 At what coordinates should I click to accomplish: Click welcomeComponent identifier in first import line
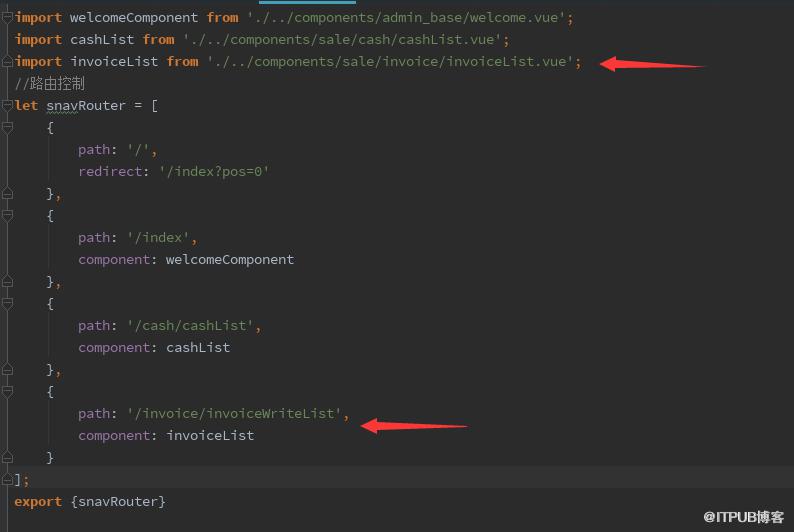tap(134, 18)
